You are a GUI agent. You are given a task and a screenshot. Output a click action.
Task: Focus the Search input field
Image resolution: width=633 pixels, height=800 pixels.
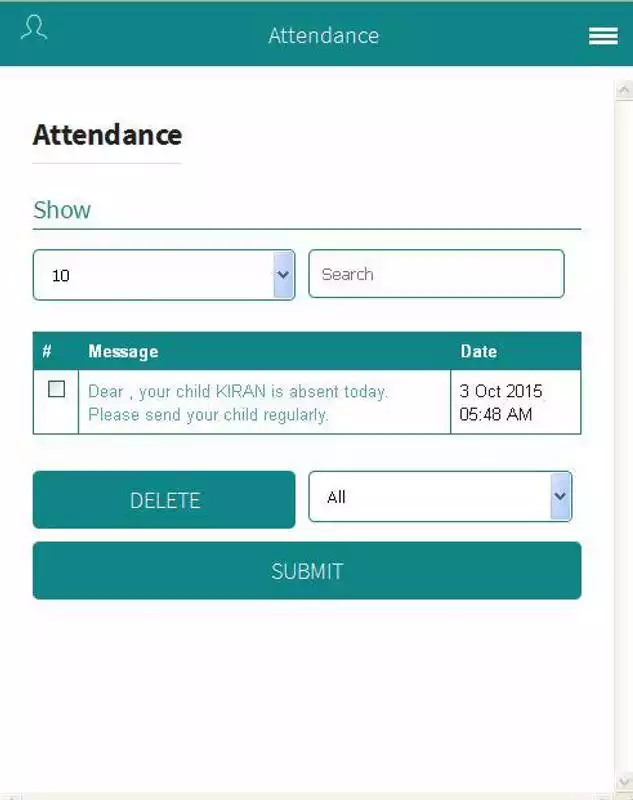(x=436, y=274)
